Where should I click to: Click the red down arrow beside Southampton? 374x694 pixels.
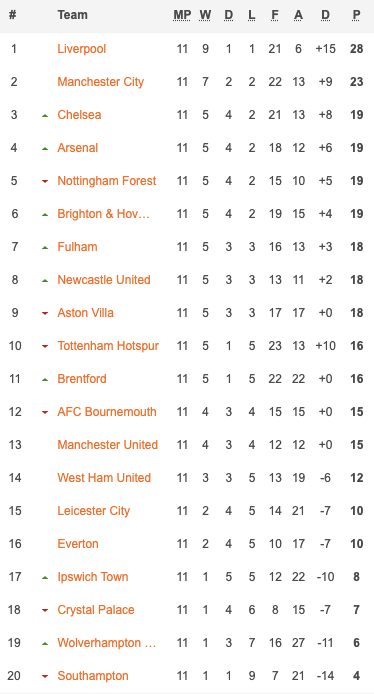tap(45, 676)
